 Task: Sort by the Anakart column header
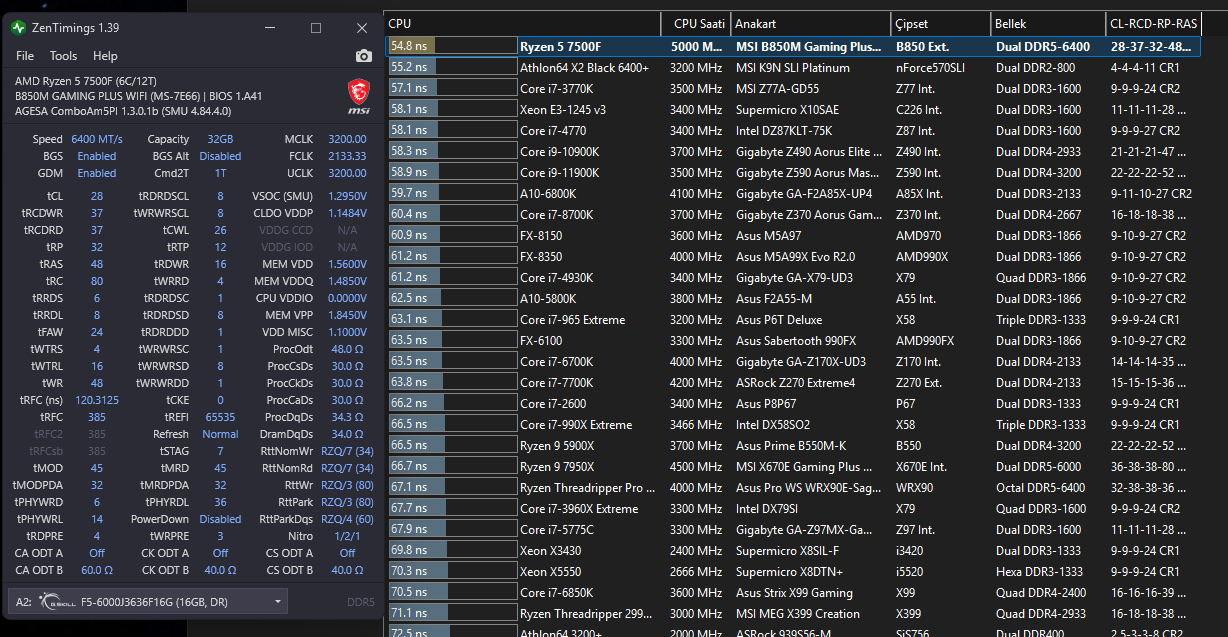(x=811, y=23)
